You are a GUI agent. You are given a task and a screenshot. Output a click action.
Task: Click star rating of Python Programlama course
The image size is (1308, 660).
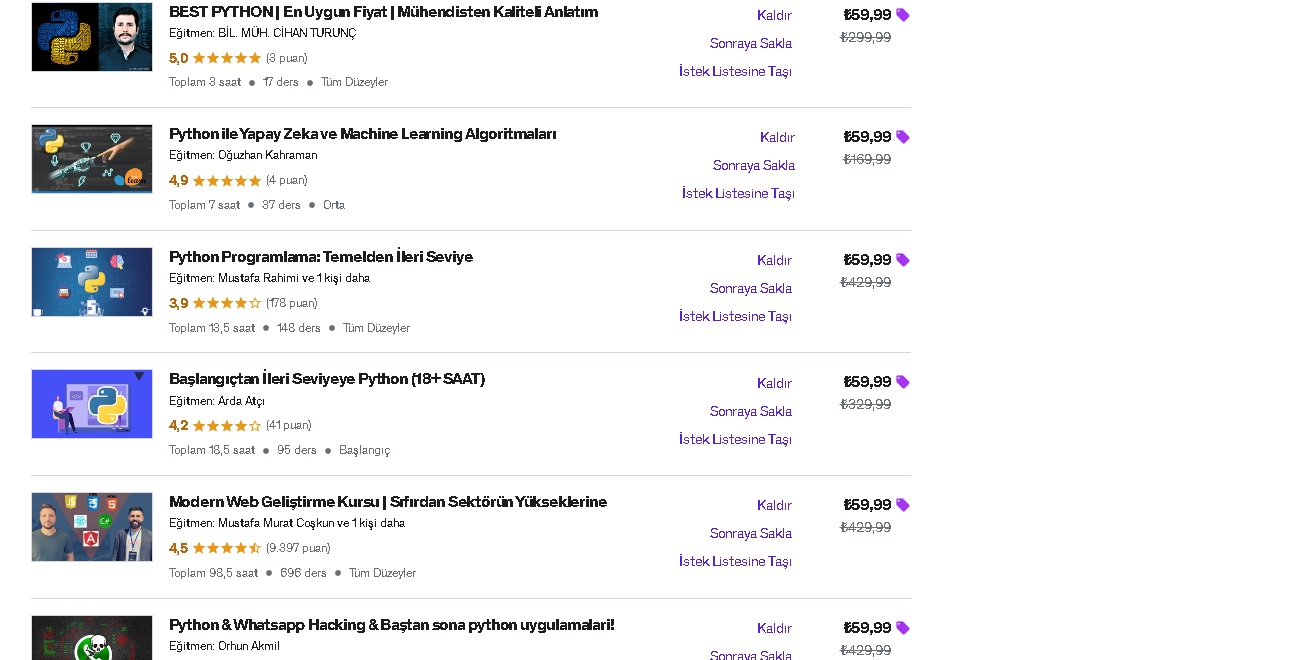tap(226, 303)
